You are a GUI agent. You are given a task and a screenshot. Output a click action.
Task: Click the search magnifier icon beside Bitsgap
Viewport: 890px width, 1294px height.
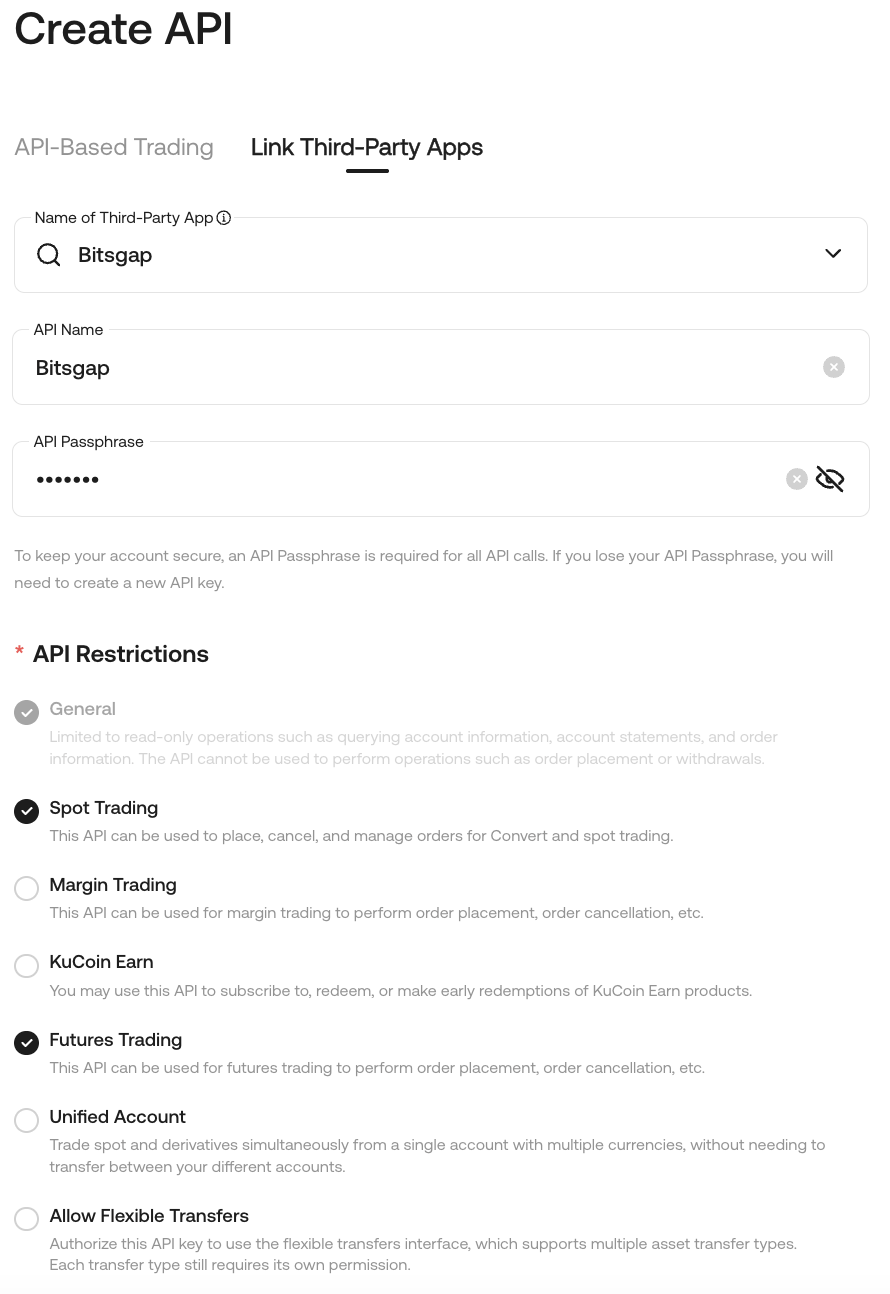48,255
